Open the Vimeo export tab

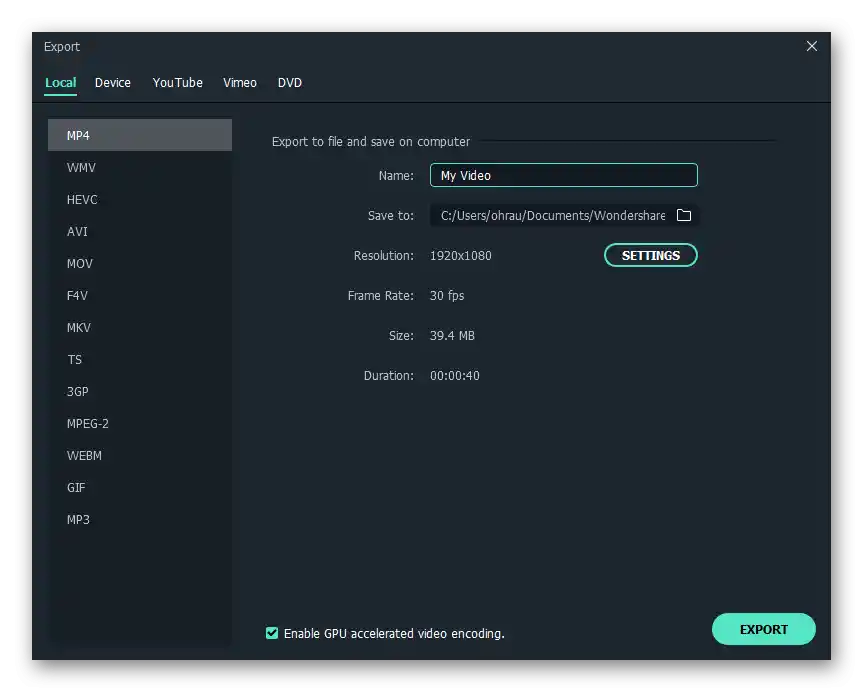240,83
